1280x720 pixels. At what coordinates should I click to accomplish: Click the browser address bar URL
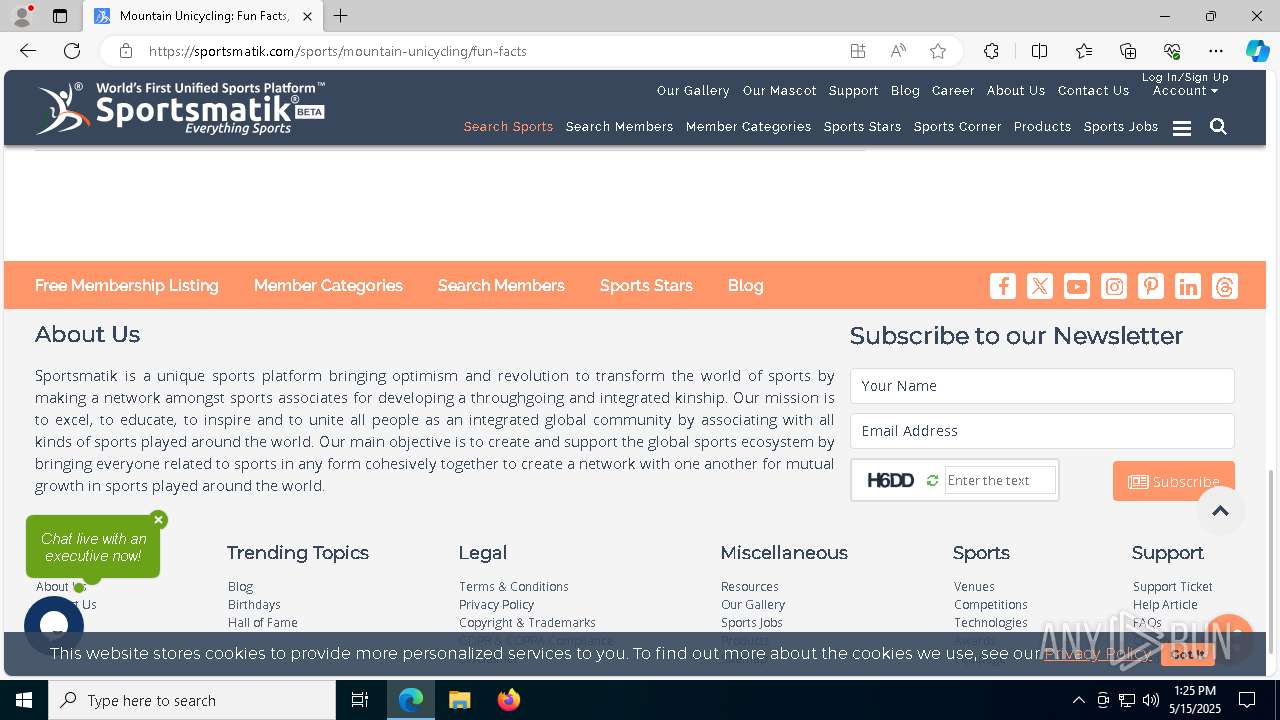(x=338, y=51)
